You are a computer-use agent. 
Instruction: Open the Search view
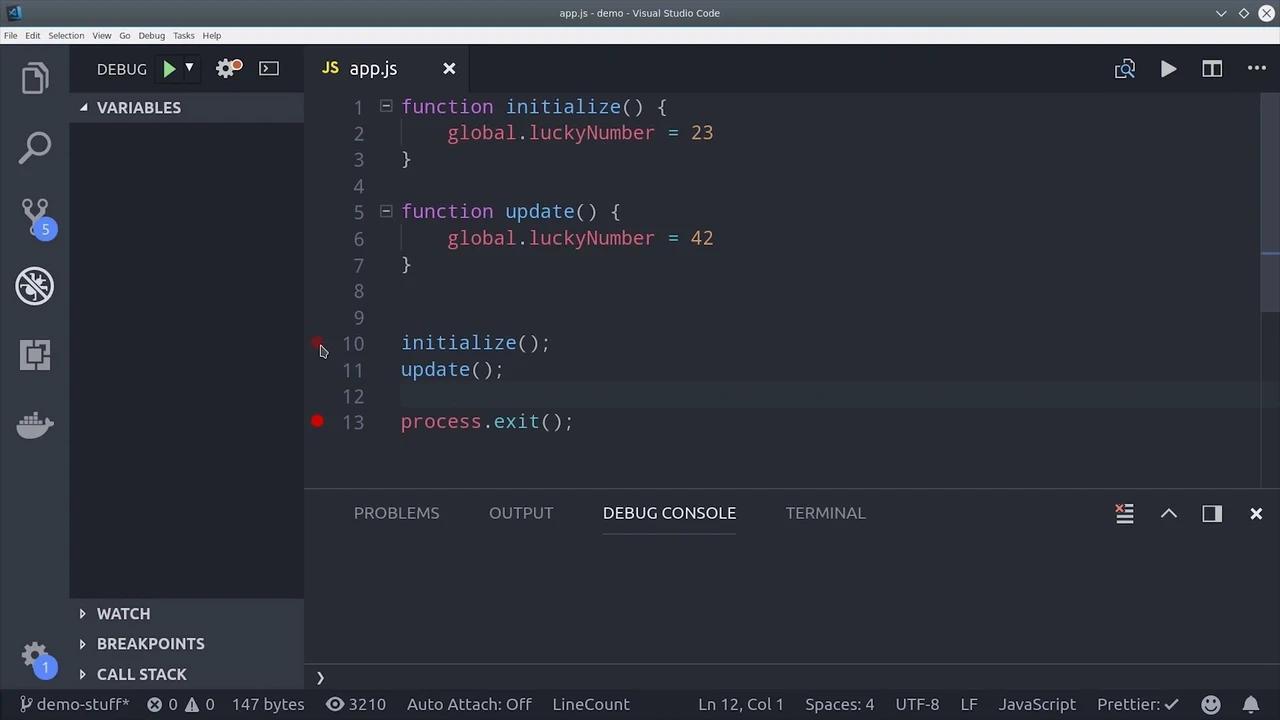pyautogui.click(x=35, y=147)
